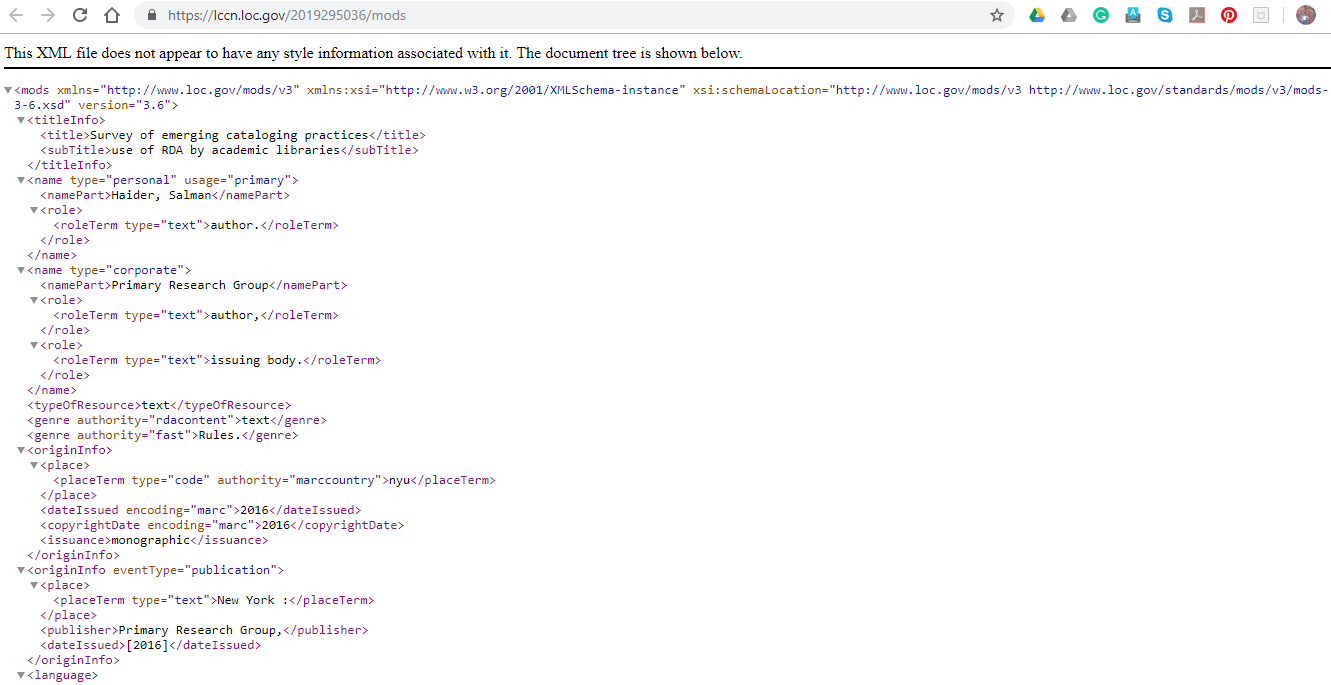Open the Chrome profile avatar menu
The image size is (1331, 685).
(1306, 15)
